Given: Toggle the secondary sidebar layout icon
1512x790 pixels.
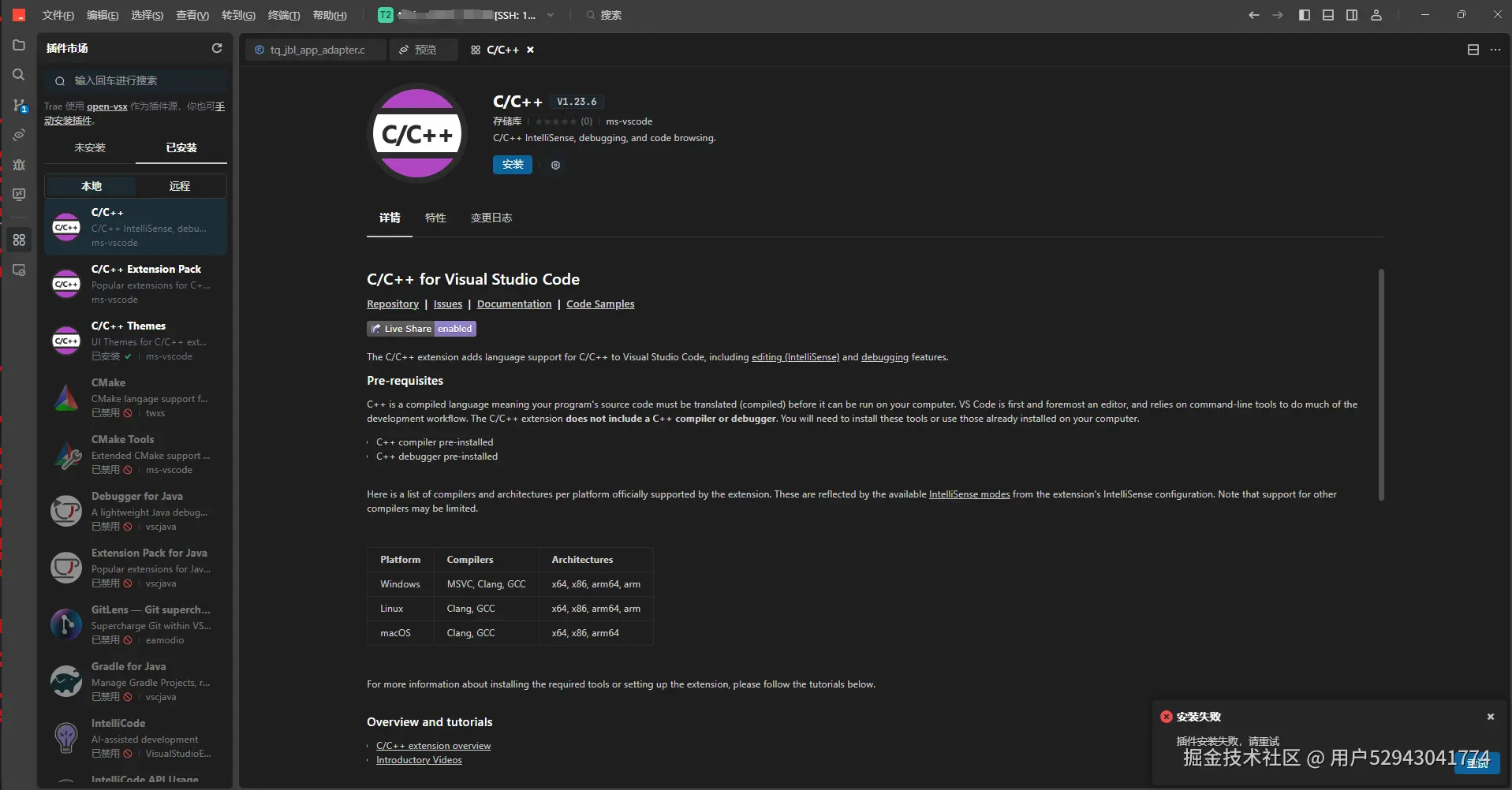Looking at the screenshot, I should [1352, 15].
